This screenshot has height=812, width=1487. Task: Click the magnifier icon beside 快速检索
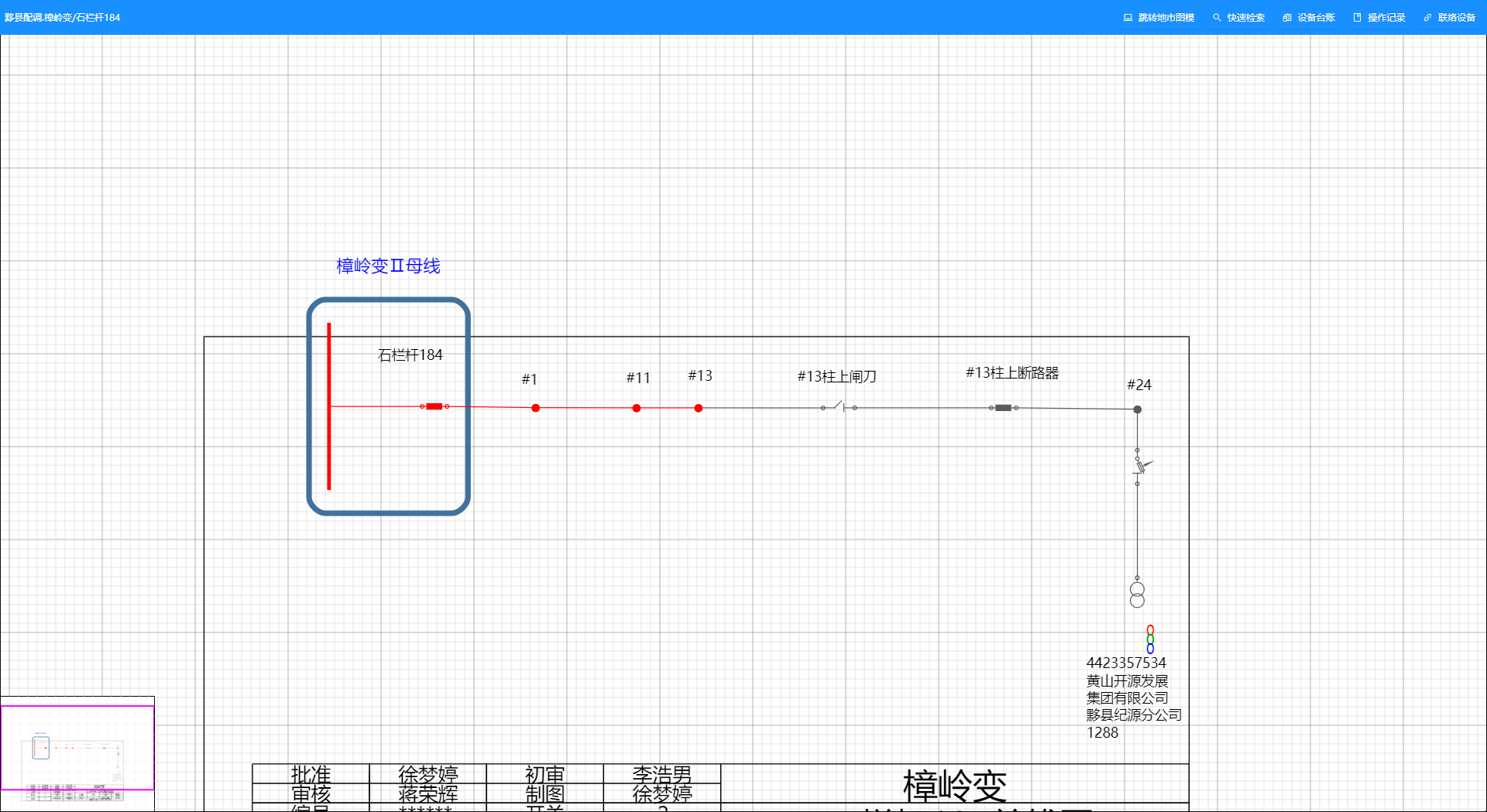pyautogui.click(x=1217, y=17)
